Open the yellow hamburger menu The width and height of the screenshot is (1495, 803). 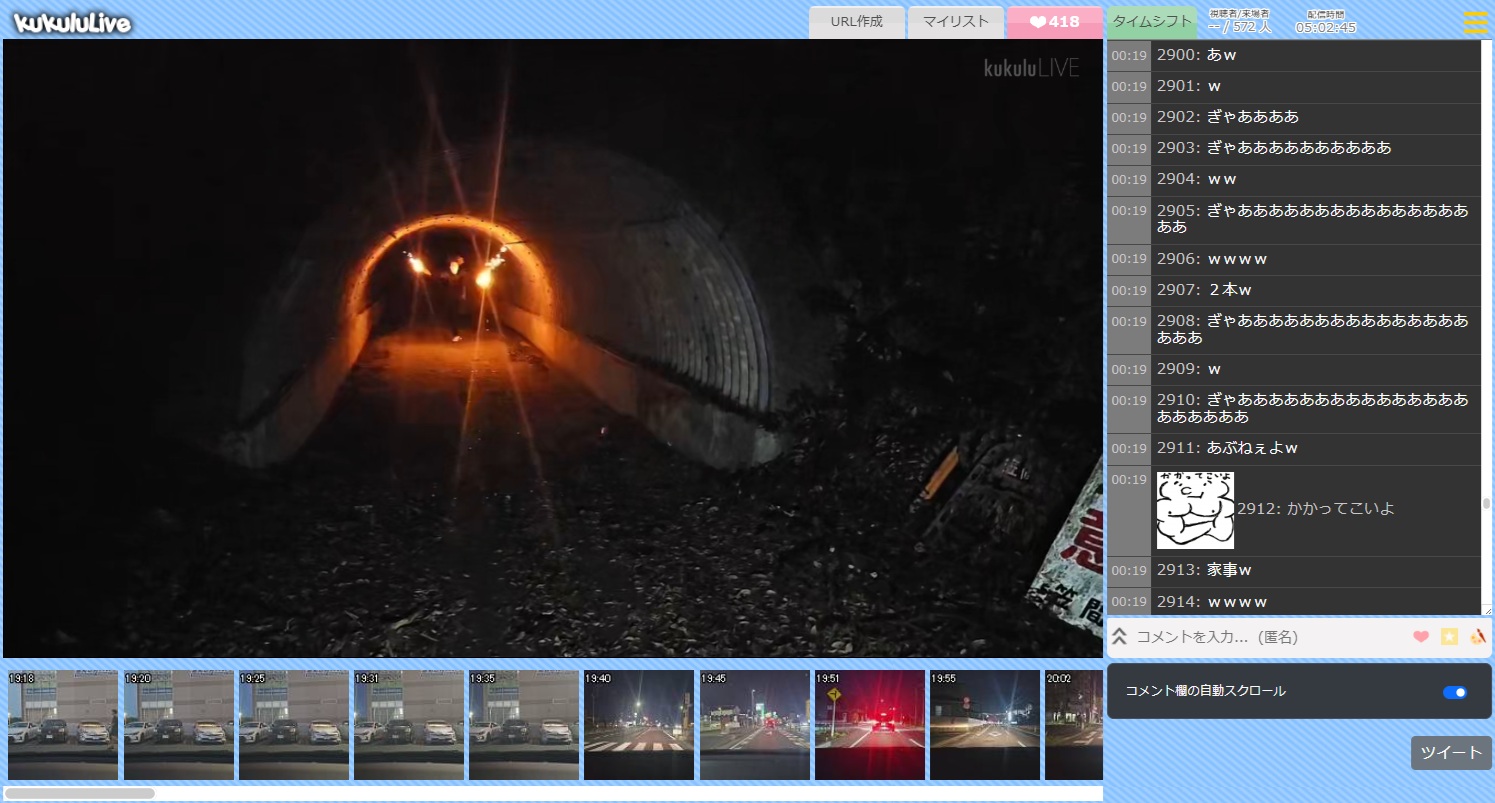(x=1475, y=22)
